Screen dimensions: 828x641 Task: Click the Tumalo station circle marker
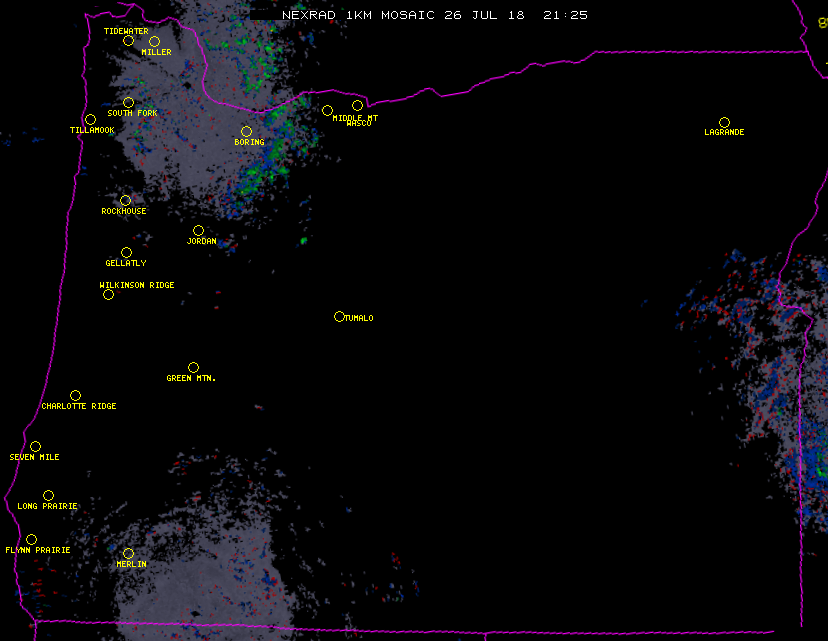339,316
